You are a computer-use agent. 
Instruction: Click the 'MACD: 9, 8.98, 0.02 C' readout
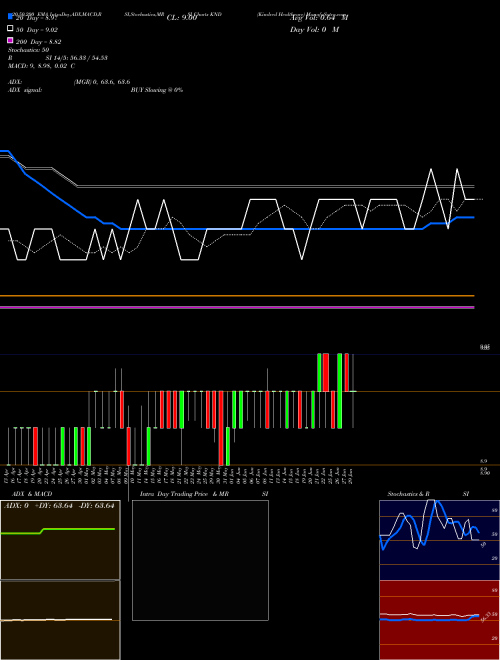[x=41, y=66]
